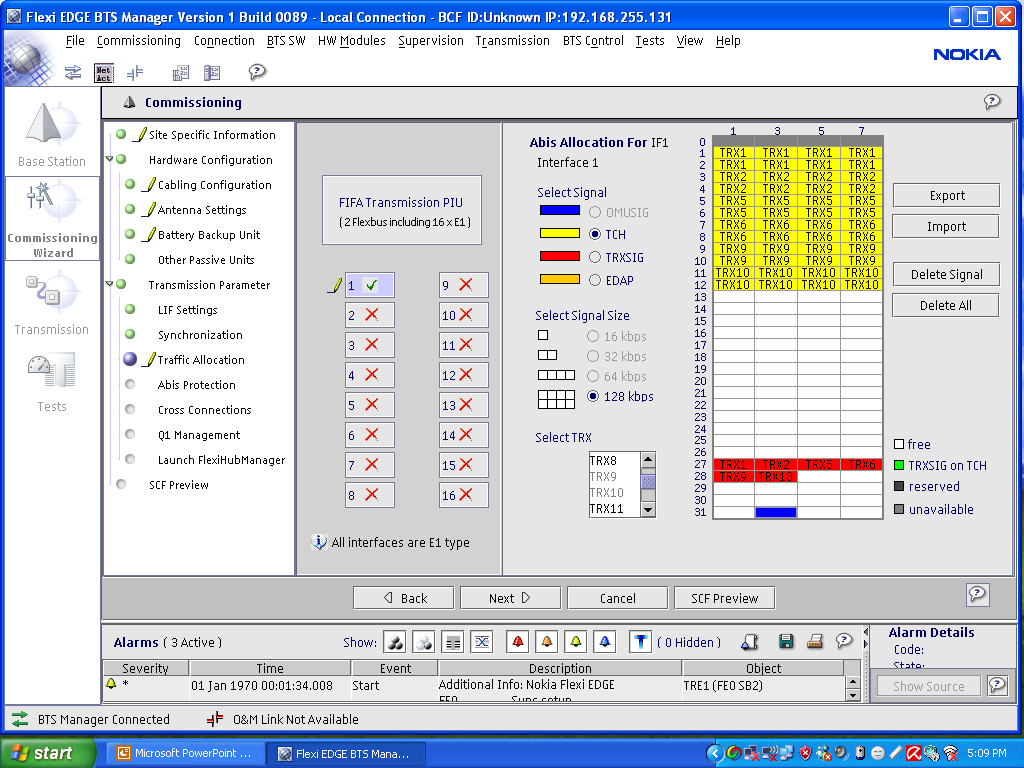Collapse the Hardware Configuration tree node
Viewport: 1024px width, 768px height.
click(x=109, y=160)
